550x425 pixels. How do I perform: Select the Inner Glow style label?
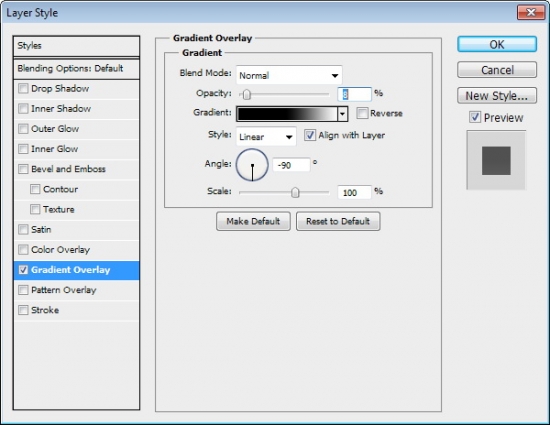coord(54,149)
